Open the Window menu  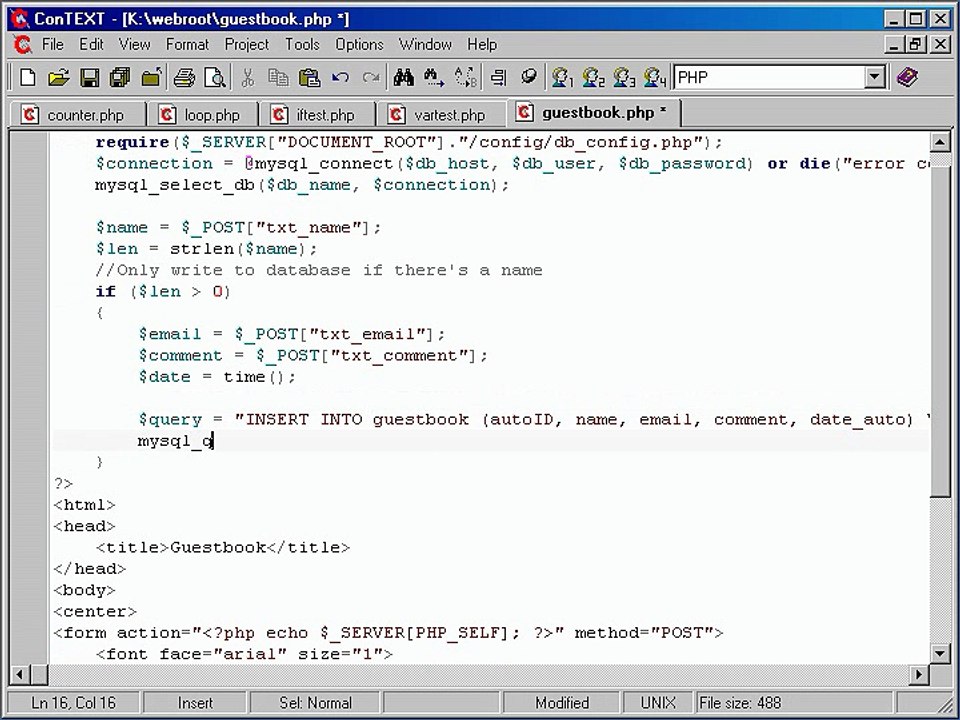[x=426, y=45]
